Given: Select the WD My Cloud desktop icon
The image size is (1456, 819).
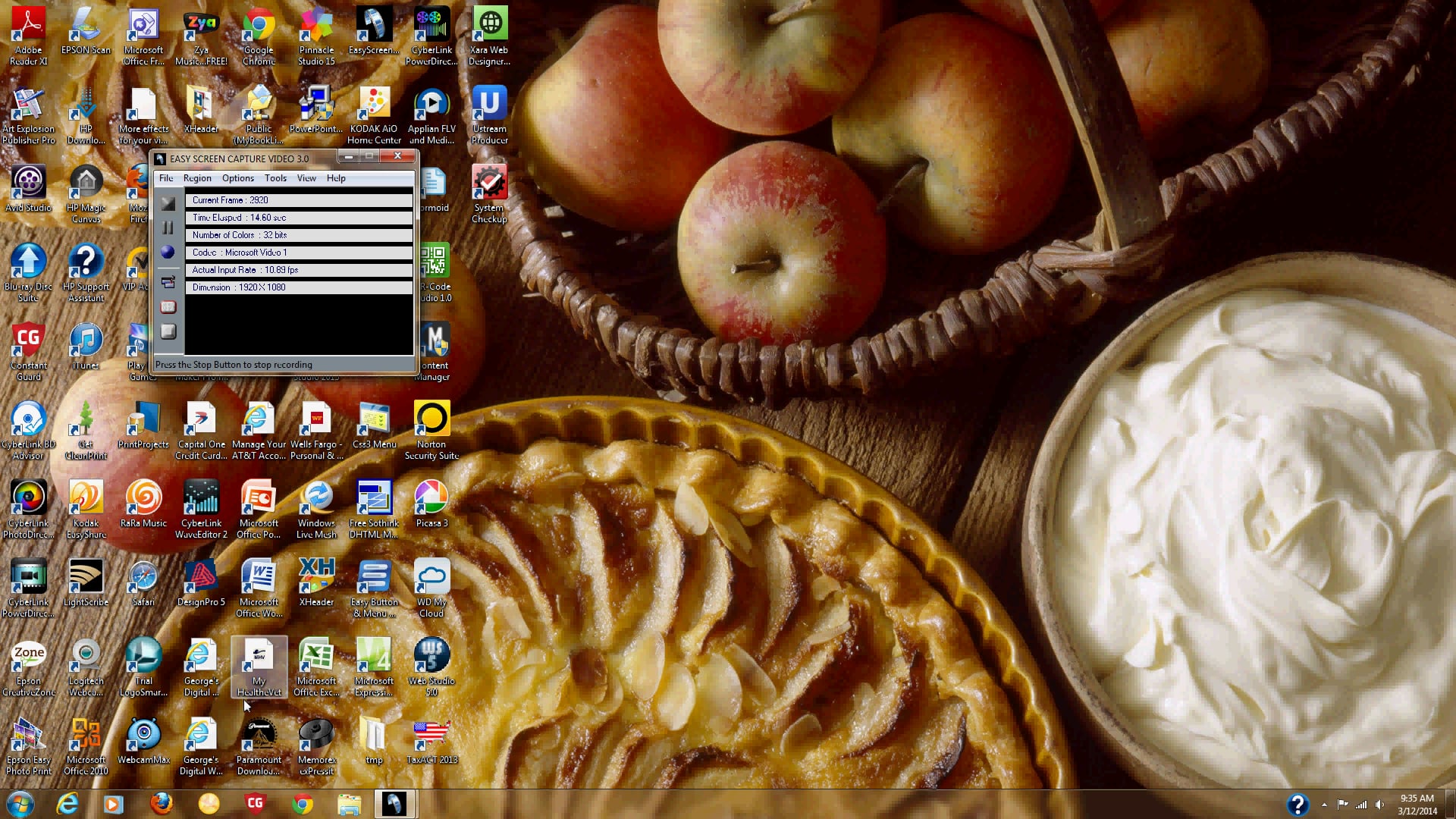Looking at the screenshot, I should pos(431,588).
